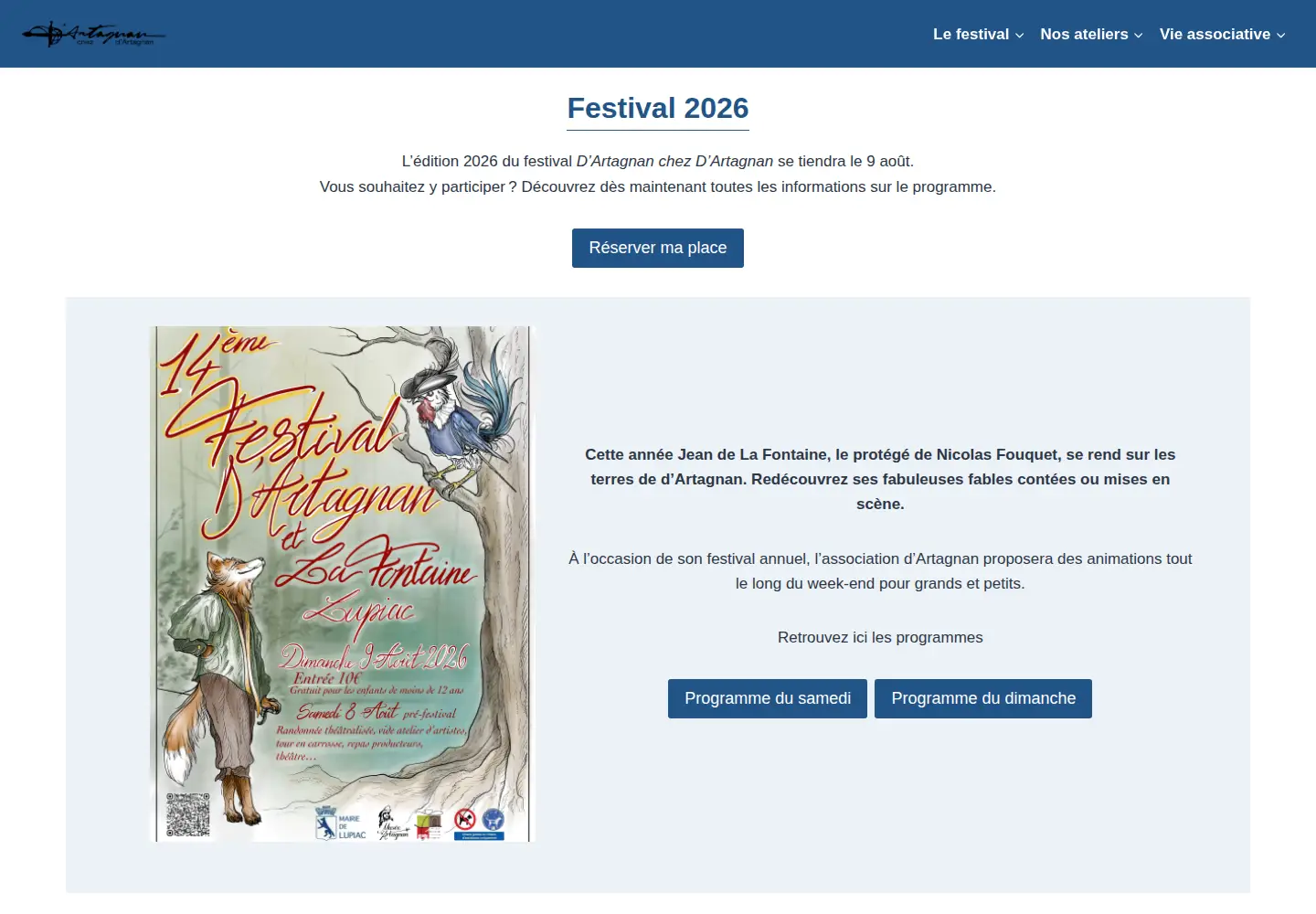Click the sentence "L'édition 2026 du festival"
The image size is (1316, 914).
tap(658, 161)
